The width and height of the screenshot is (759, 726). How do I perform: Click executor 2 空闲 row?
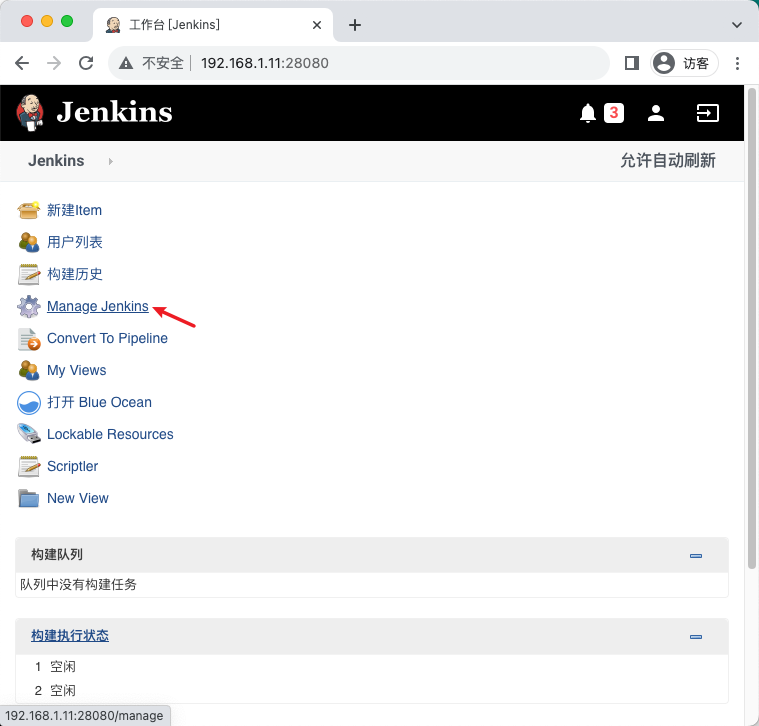(372, 691)
